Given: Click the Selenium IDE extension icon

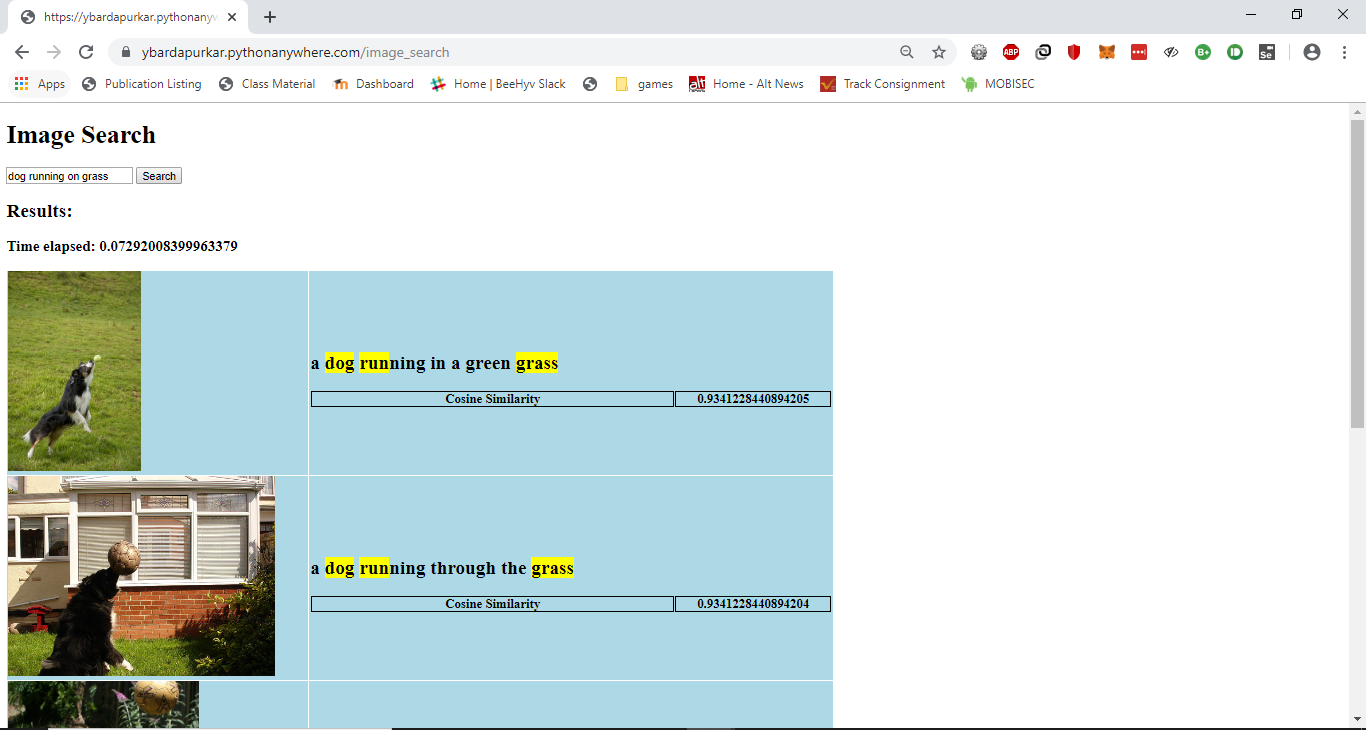Looking at the screenshot, I should tap(1266, 53).
